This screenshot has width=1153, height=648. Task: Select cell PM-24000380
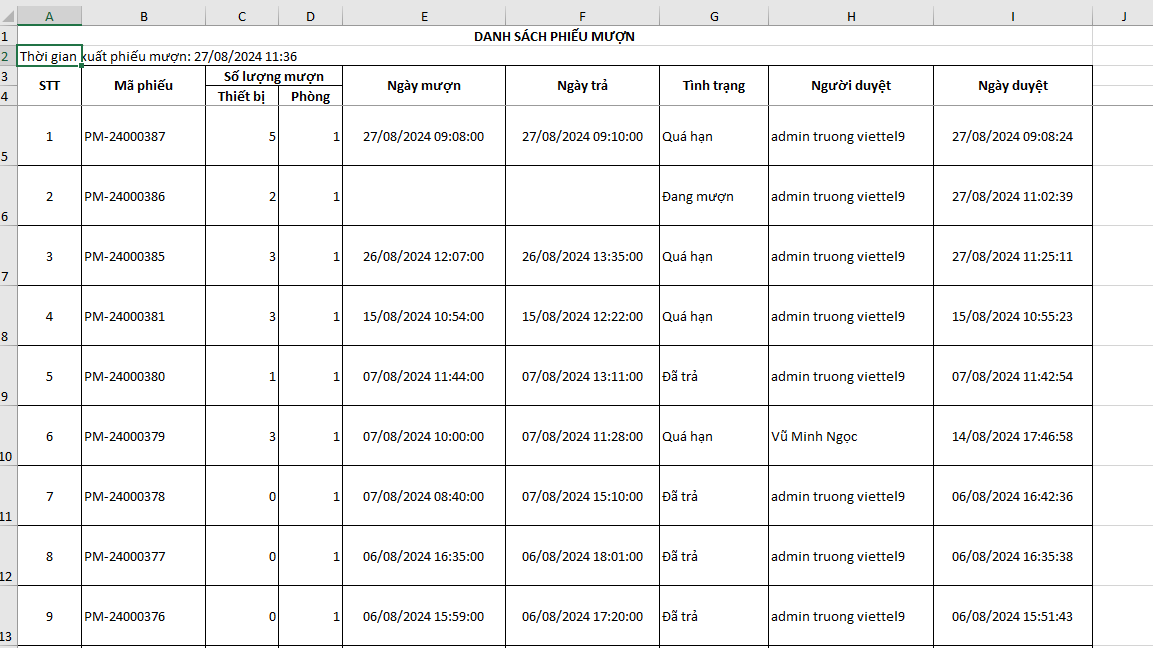tap(143, 376)
